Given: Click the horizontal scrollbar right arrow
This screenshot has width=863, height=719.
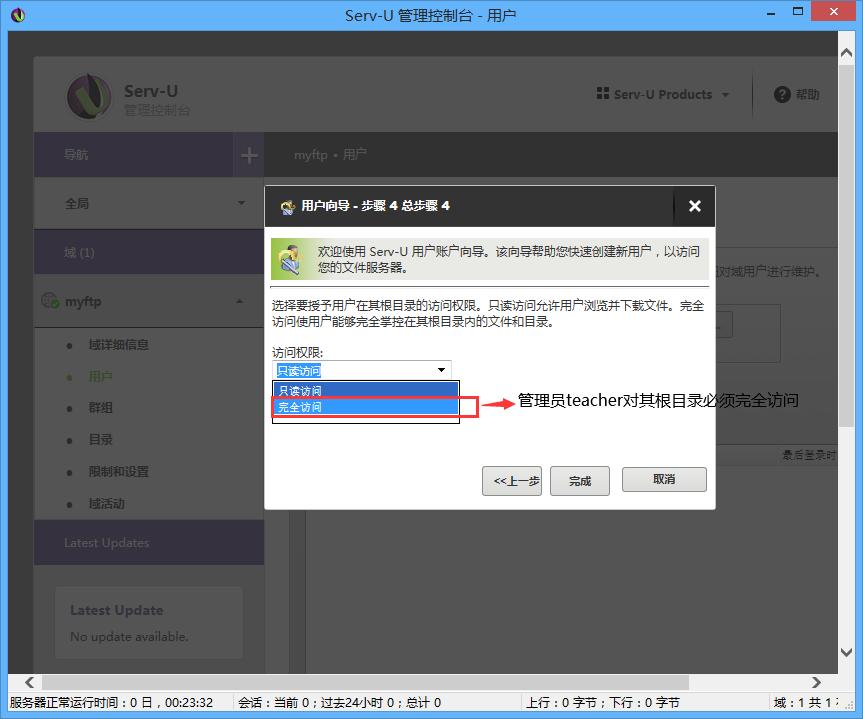Looking at the screenshot, I should pyautogui.click(x=816, y=683).
